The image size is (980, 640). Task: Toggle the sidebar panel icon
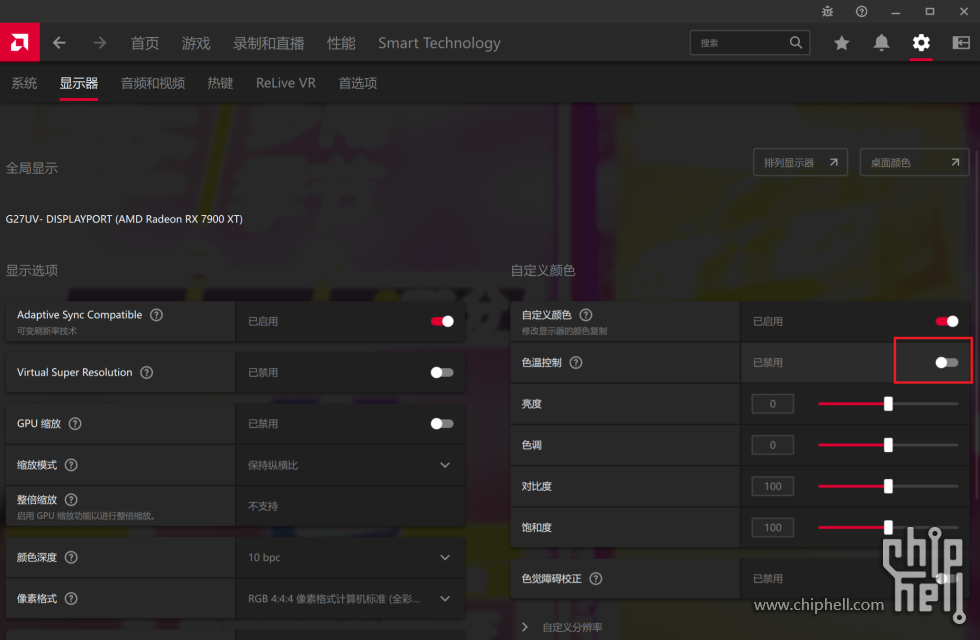point(961,42)
